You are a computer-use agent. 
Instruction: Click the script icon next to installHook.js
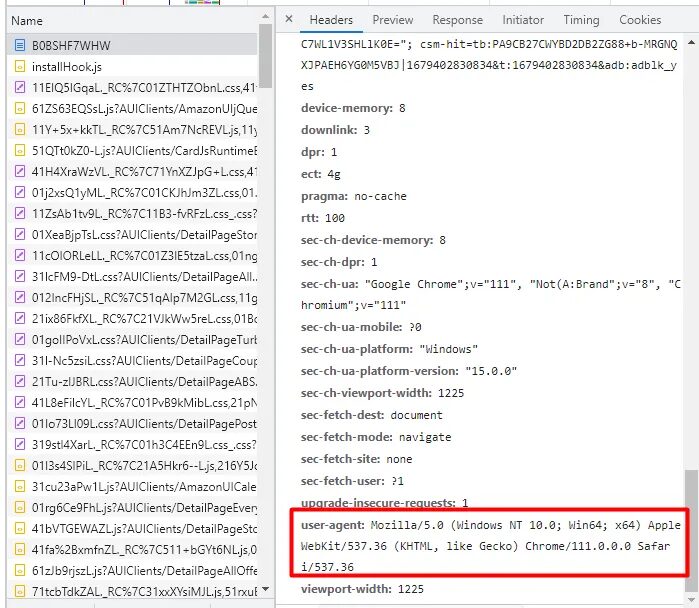click(20, 65)
